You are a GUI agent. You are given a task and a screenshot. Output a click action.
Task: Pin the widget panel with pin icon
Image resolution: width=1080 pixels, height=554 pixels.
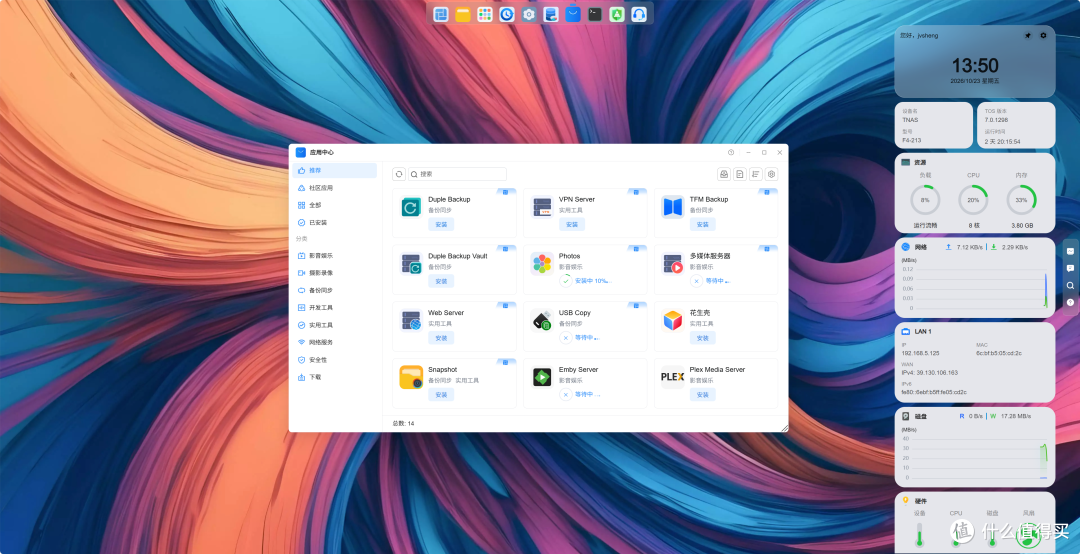(1028, 35)
